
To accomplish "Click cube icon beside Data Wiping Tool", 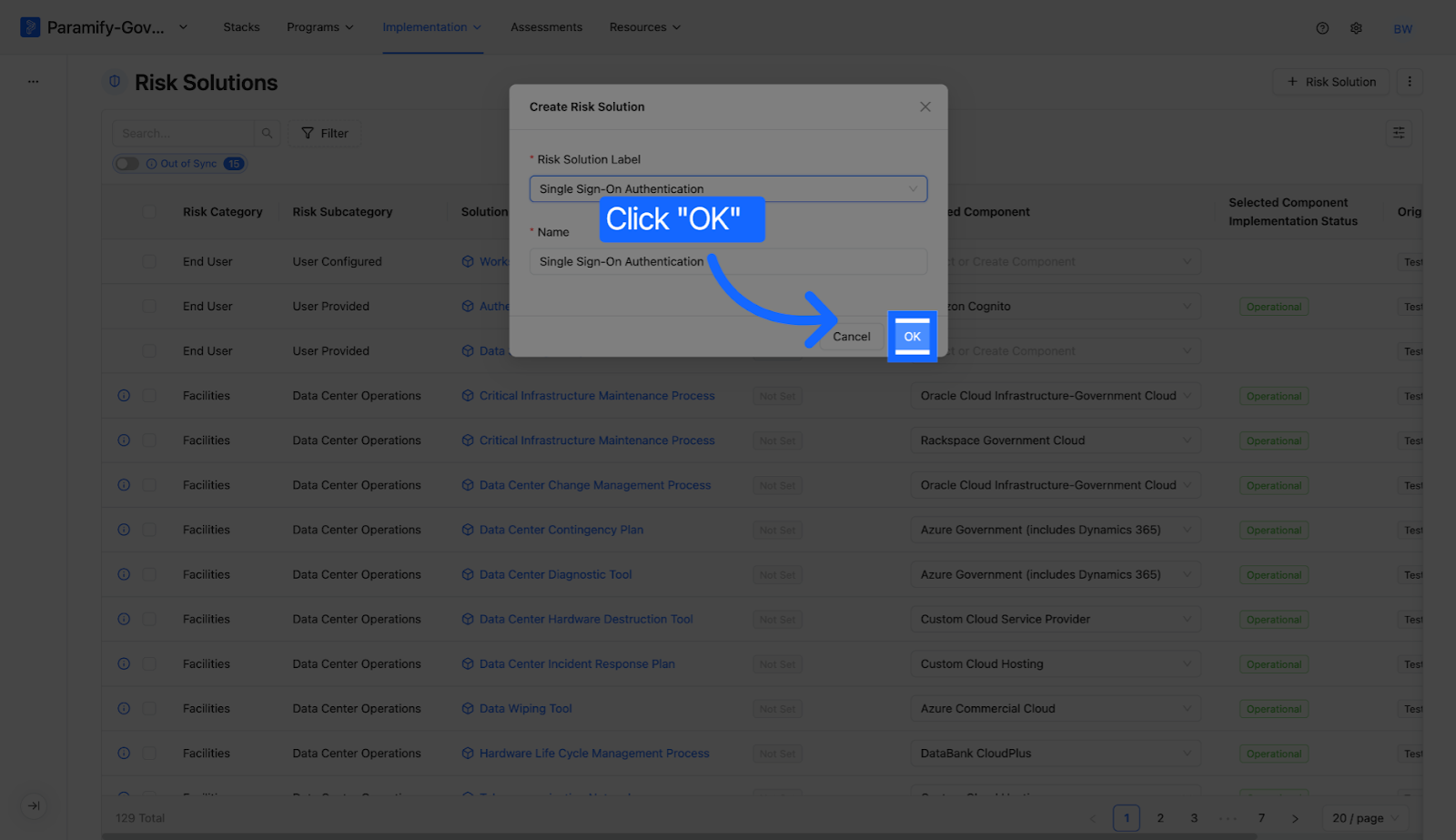I will point(468,708).
